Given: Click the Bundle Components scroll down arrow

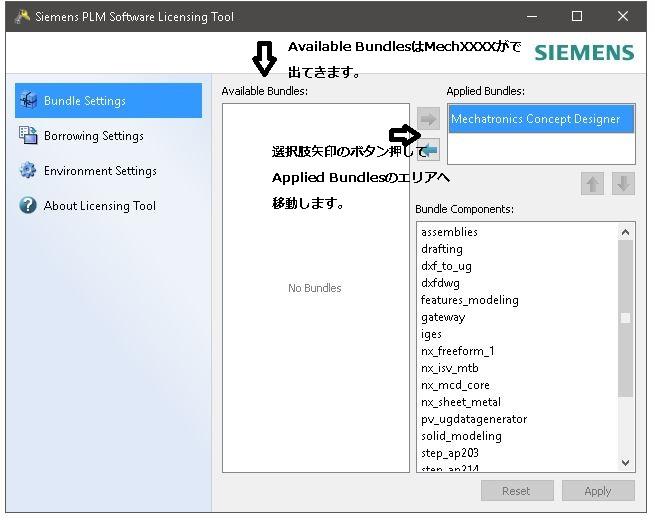Looking at the screenshot, I should tap(625, 463).
